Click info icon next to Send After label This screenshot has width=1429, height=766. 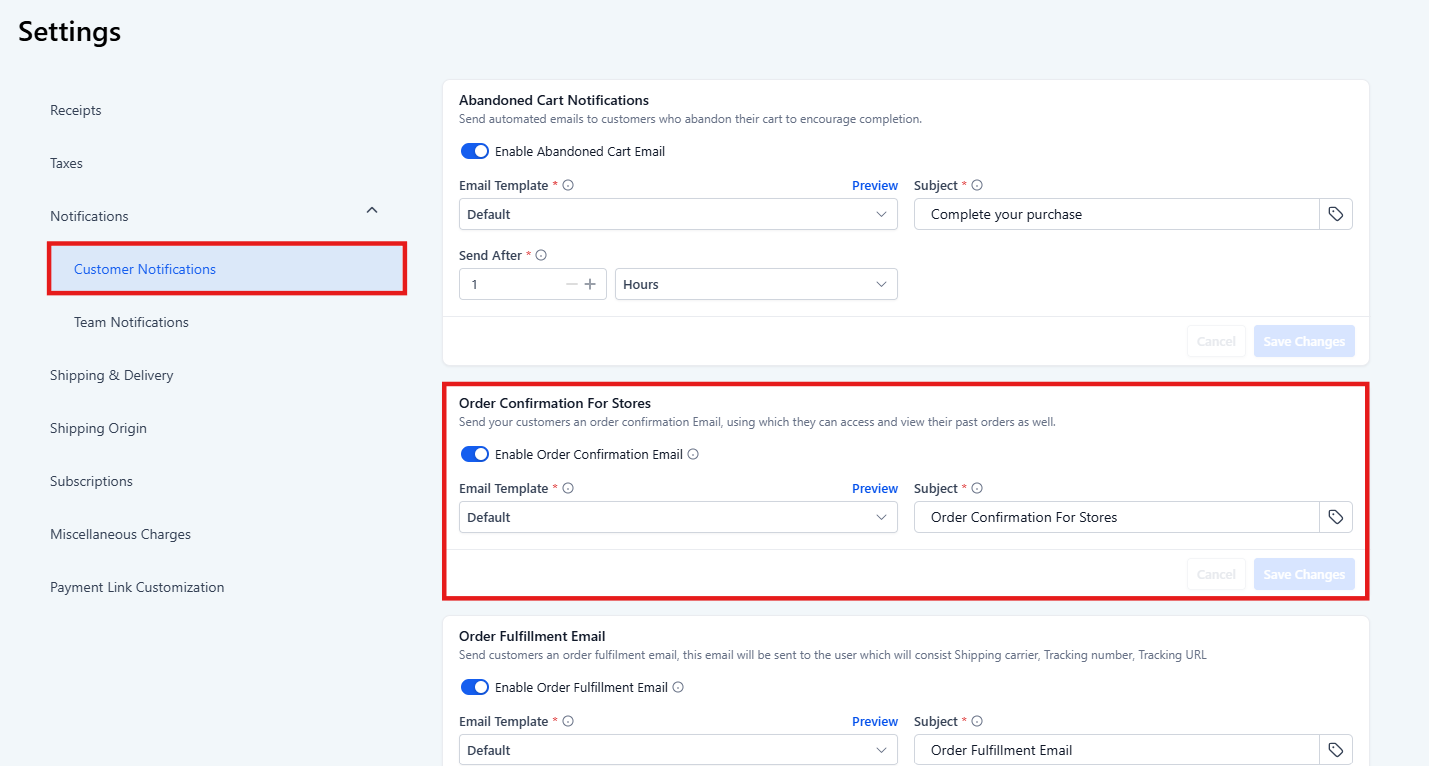pos(541,256)
